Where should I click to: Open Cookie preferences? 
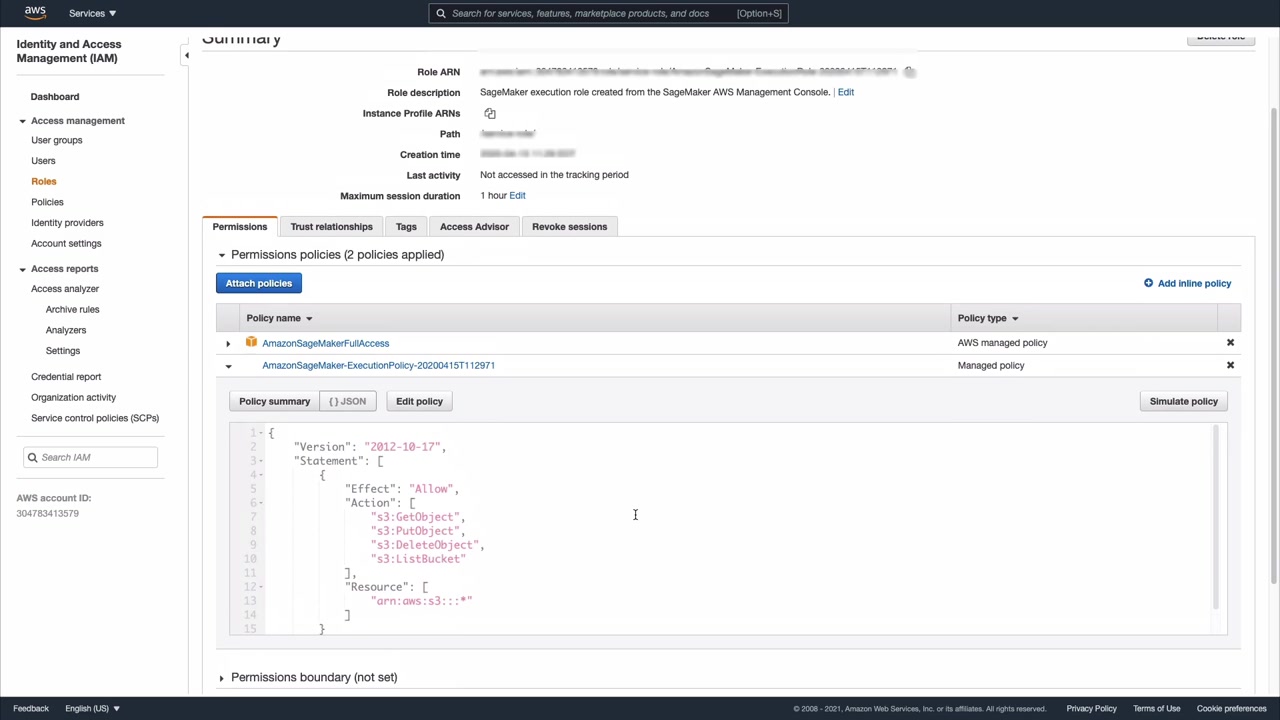point(1232,709)
